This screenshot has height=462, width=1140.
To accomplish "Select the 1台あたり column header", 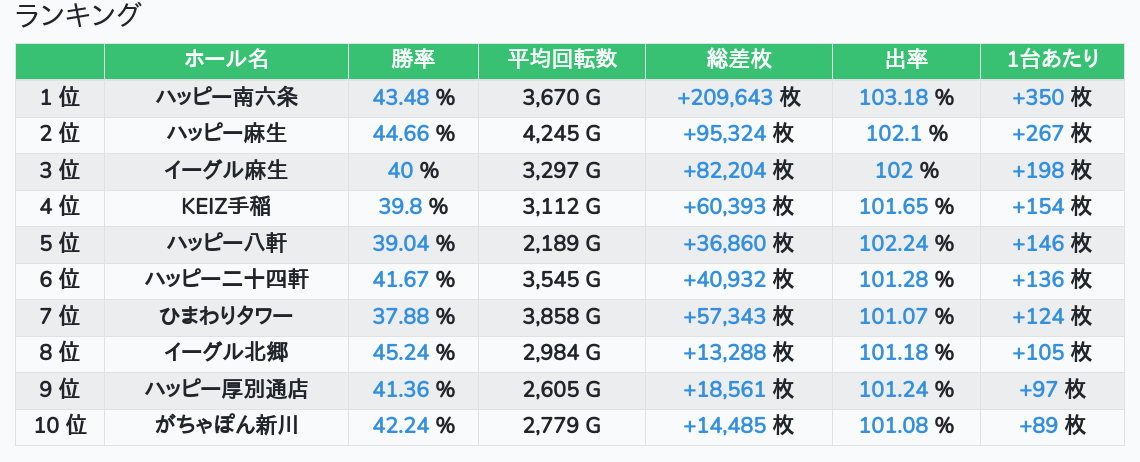I will (x=1052, y=60).
